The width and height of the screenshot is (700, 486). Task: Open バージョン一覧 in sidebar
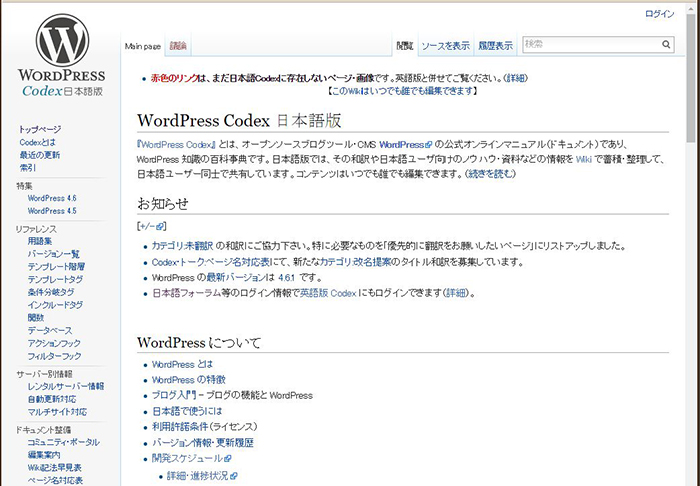(53, 254)
